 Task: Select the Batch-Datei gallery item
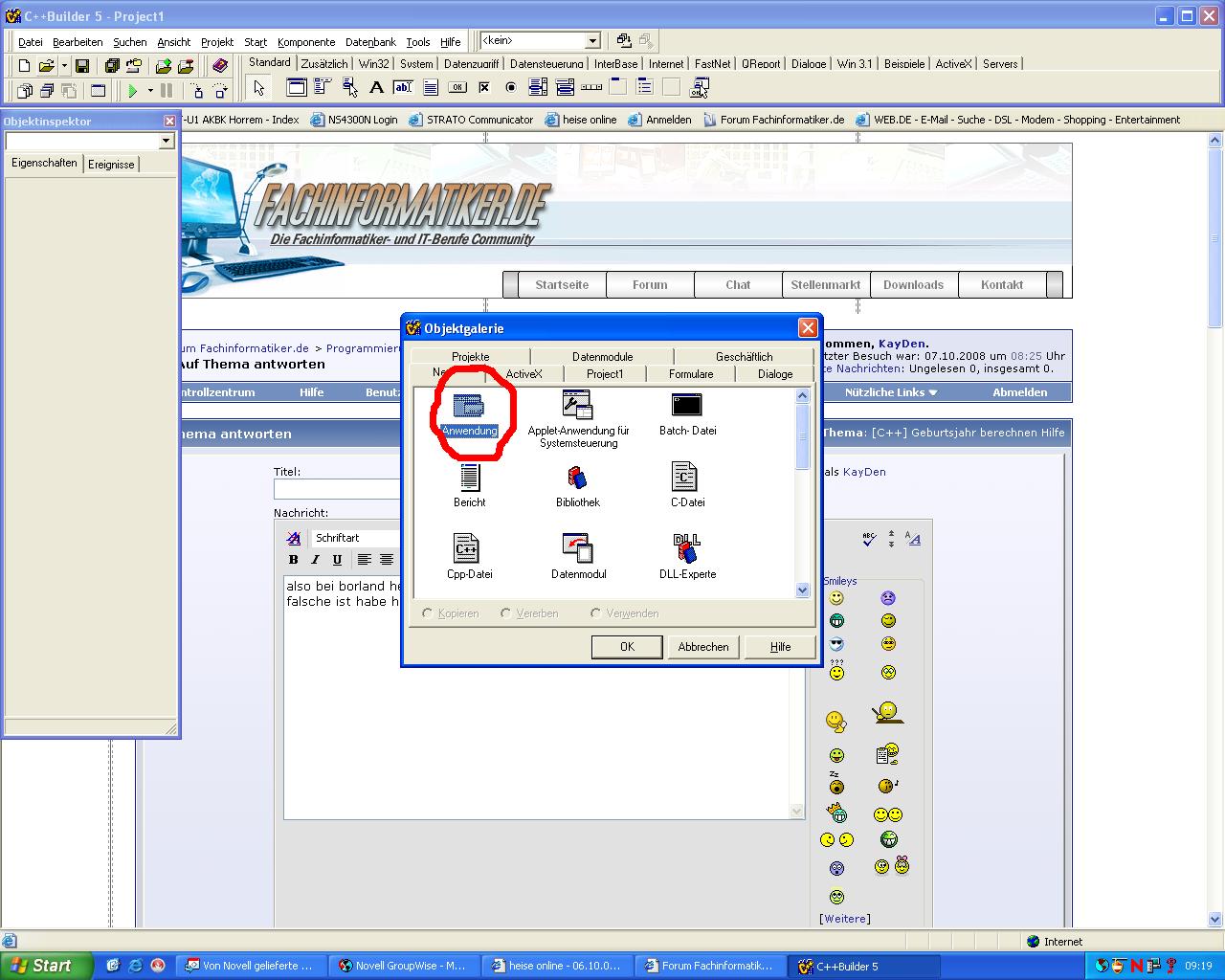click(x=687, y=415)
